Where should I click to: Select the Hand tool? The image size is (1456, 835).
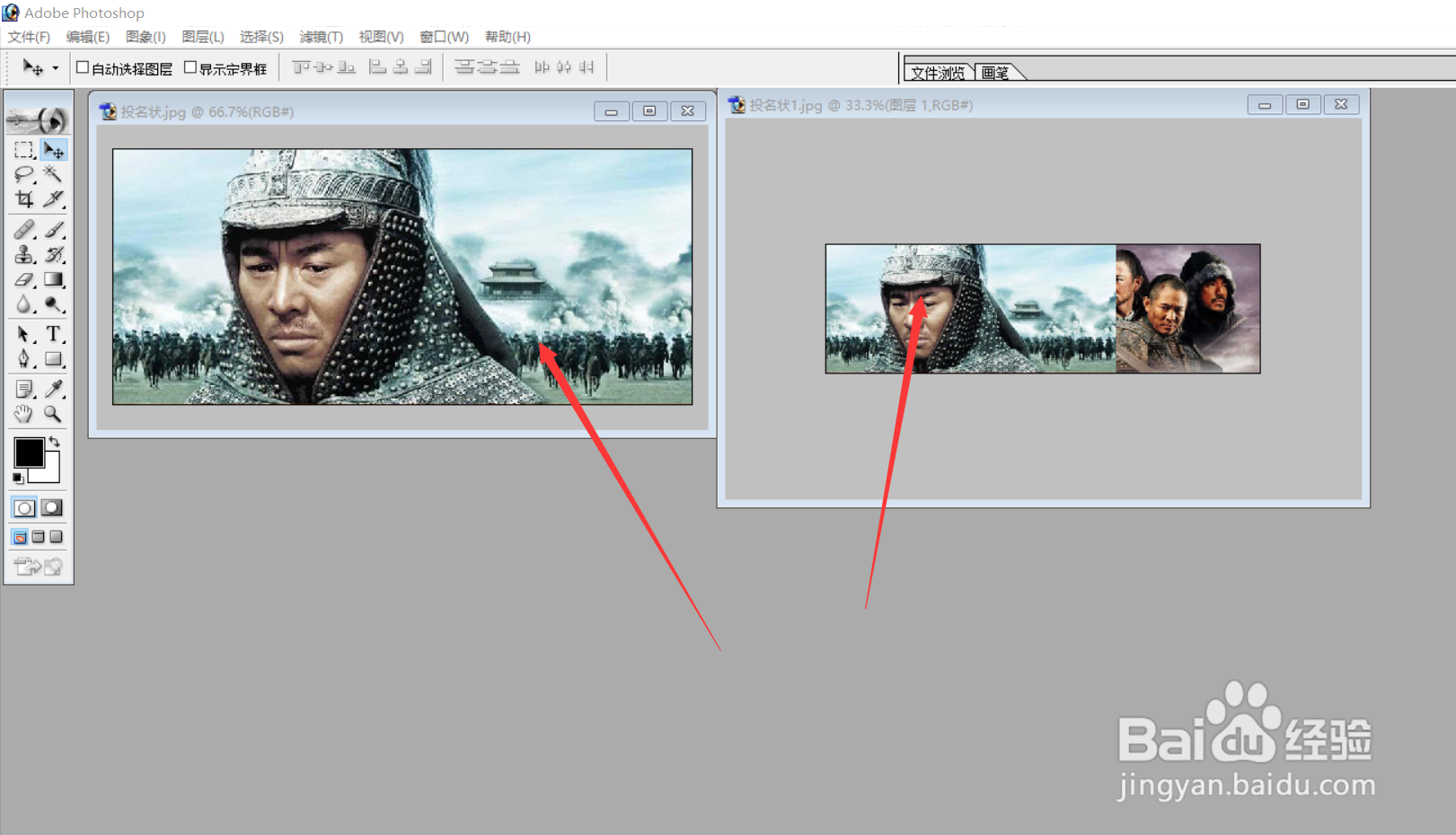pyautogui.click(x=24, y=414)
